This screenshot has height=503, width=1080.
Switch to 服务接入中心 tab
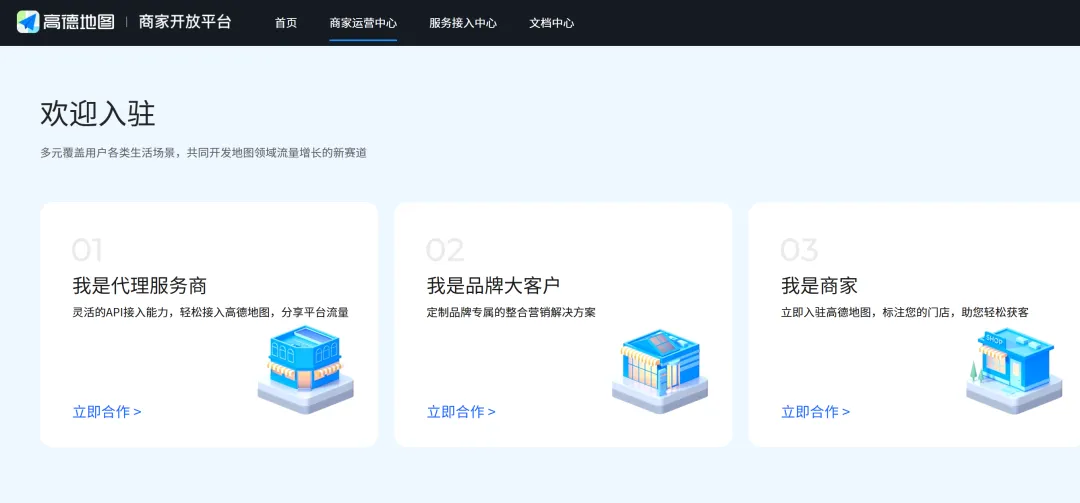click(463, 23)
